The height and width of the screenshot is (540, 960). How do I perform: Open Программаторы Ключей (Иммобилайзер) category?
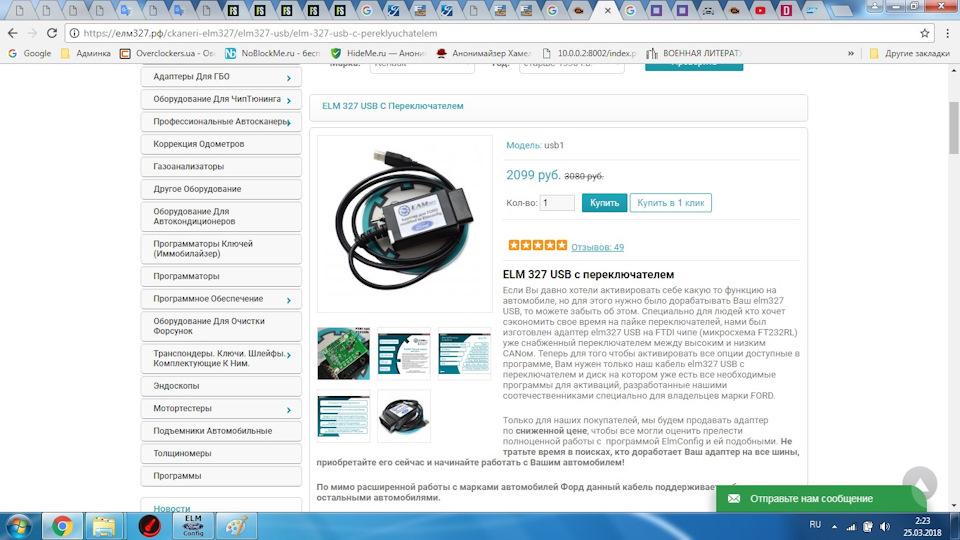[x=221, y=249]
